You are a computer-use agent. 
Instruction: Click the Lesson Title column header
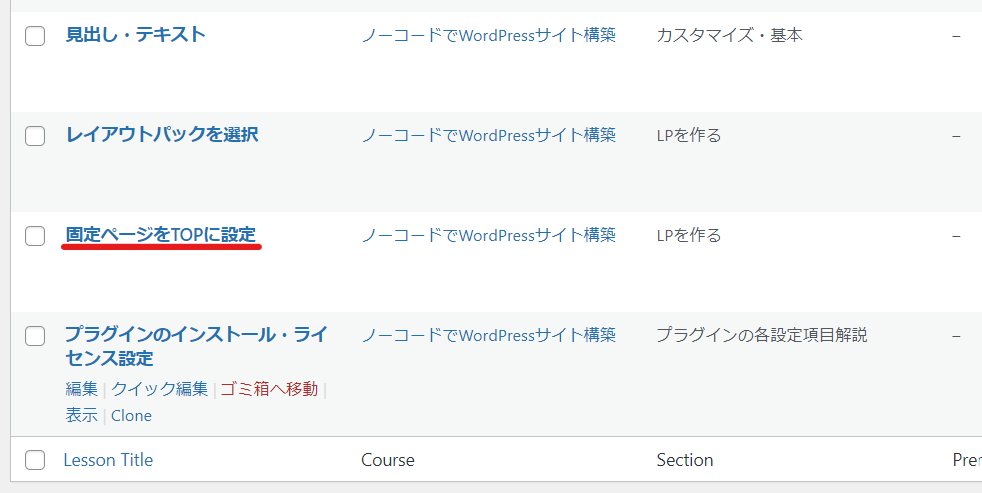[x=108, y=460]
